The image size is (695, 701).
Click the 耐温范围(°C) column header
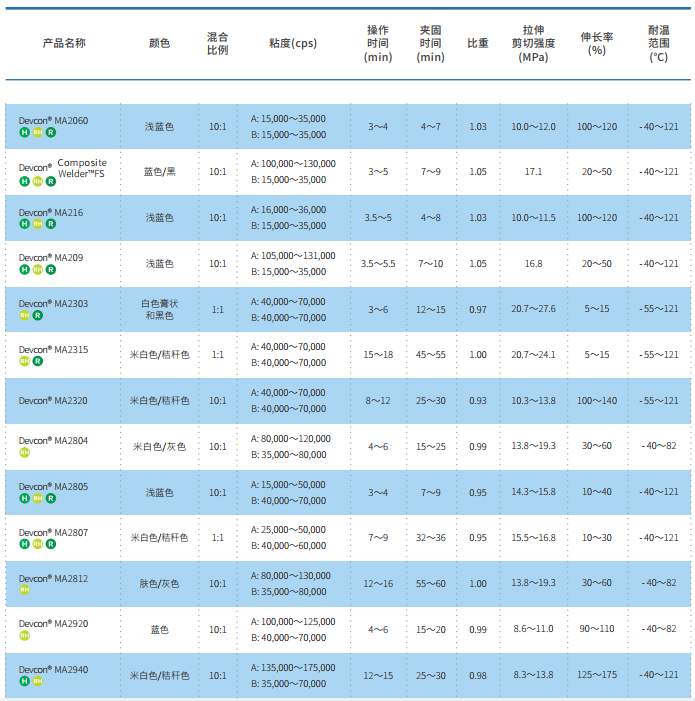tap(659, 43)
